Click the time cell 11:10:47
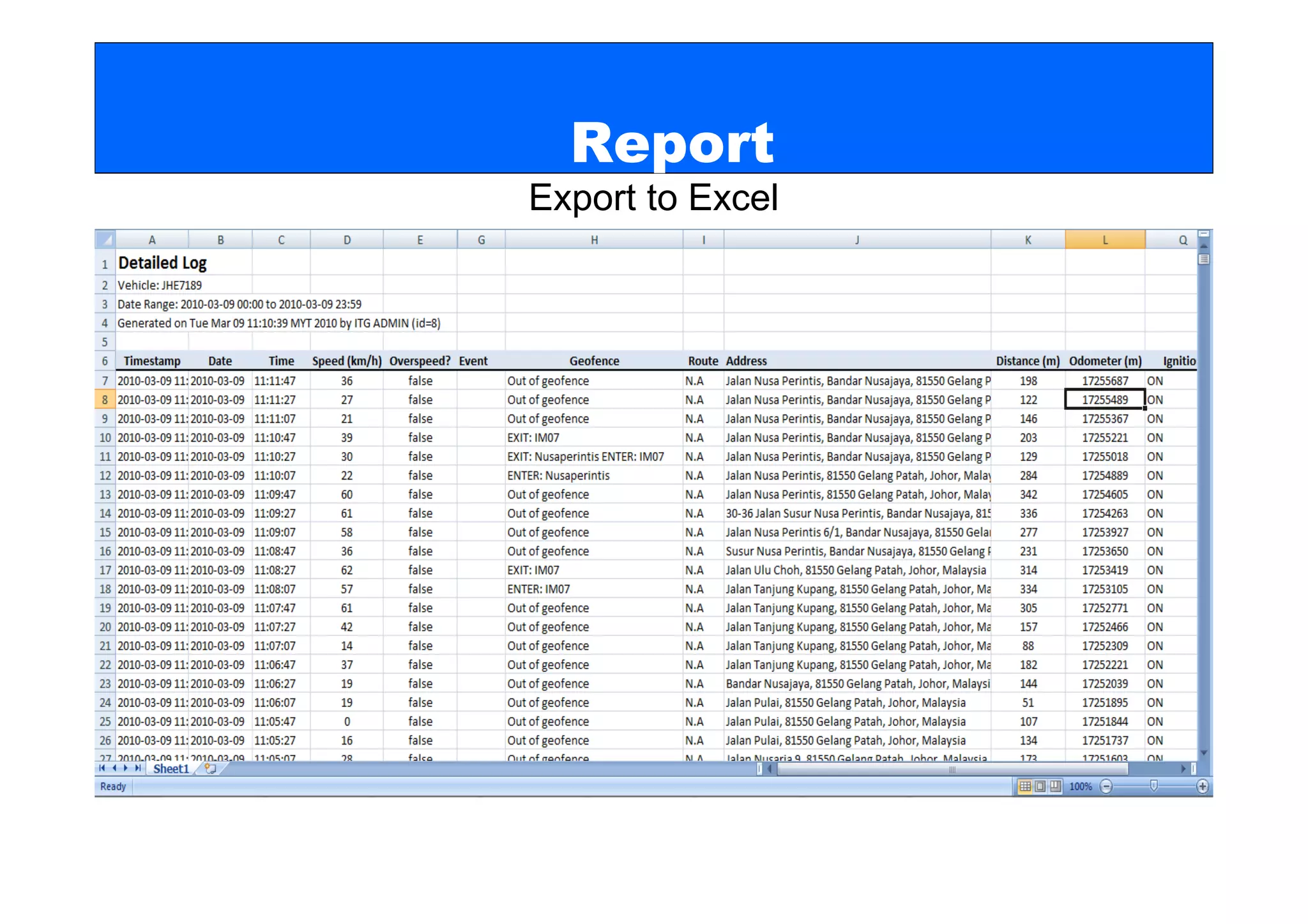1308x924 pixels. (x=281, y=437)
